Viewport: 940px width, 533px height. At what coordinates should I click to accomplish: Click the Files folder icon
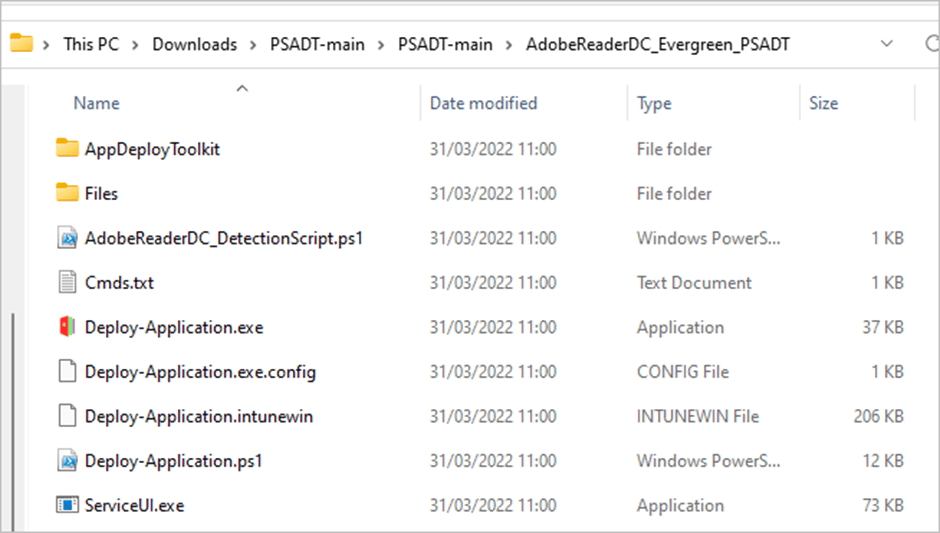tap(67, 192)
